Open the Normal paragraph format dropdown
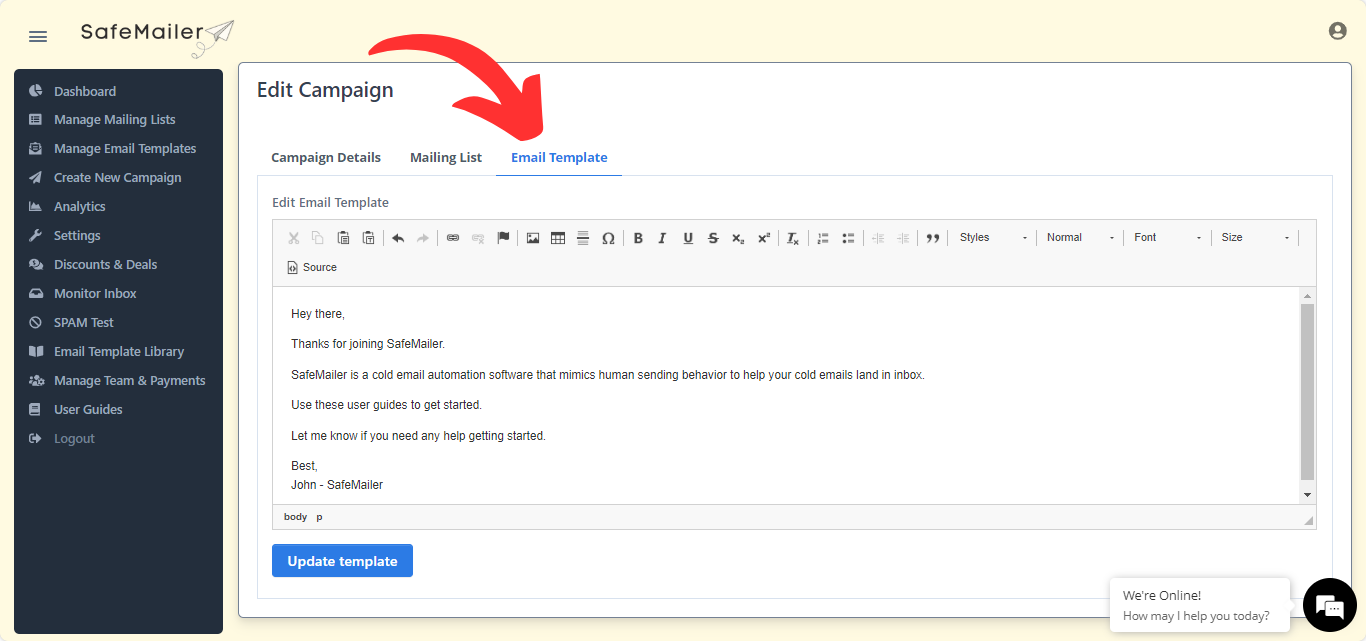 pyautogui.click(x=1080, y=238)
